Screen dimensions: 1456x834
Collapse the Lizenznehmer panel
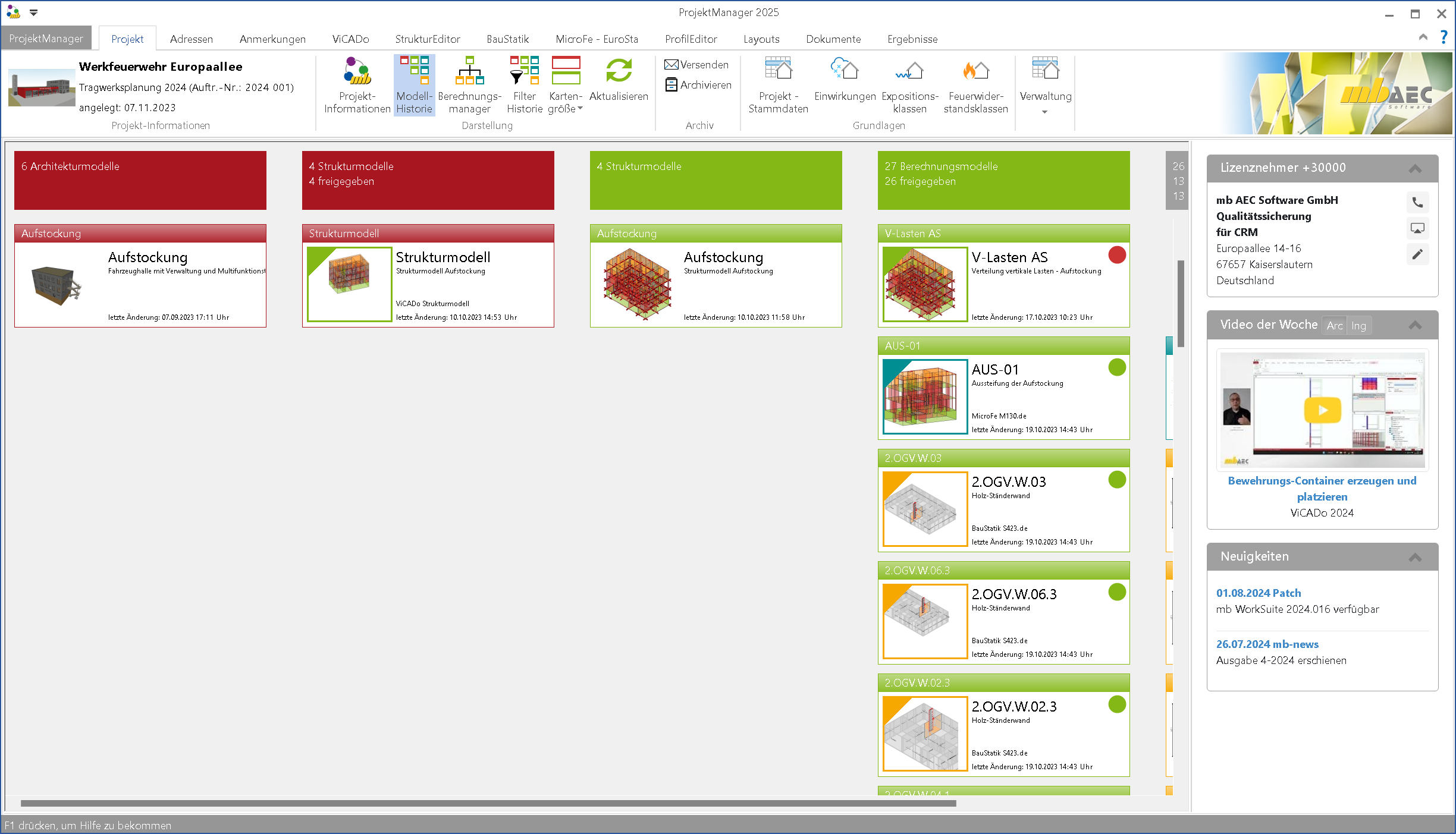(1415, 168)
